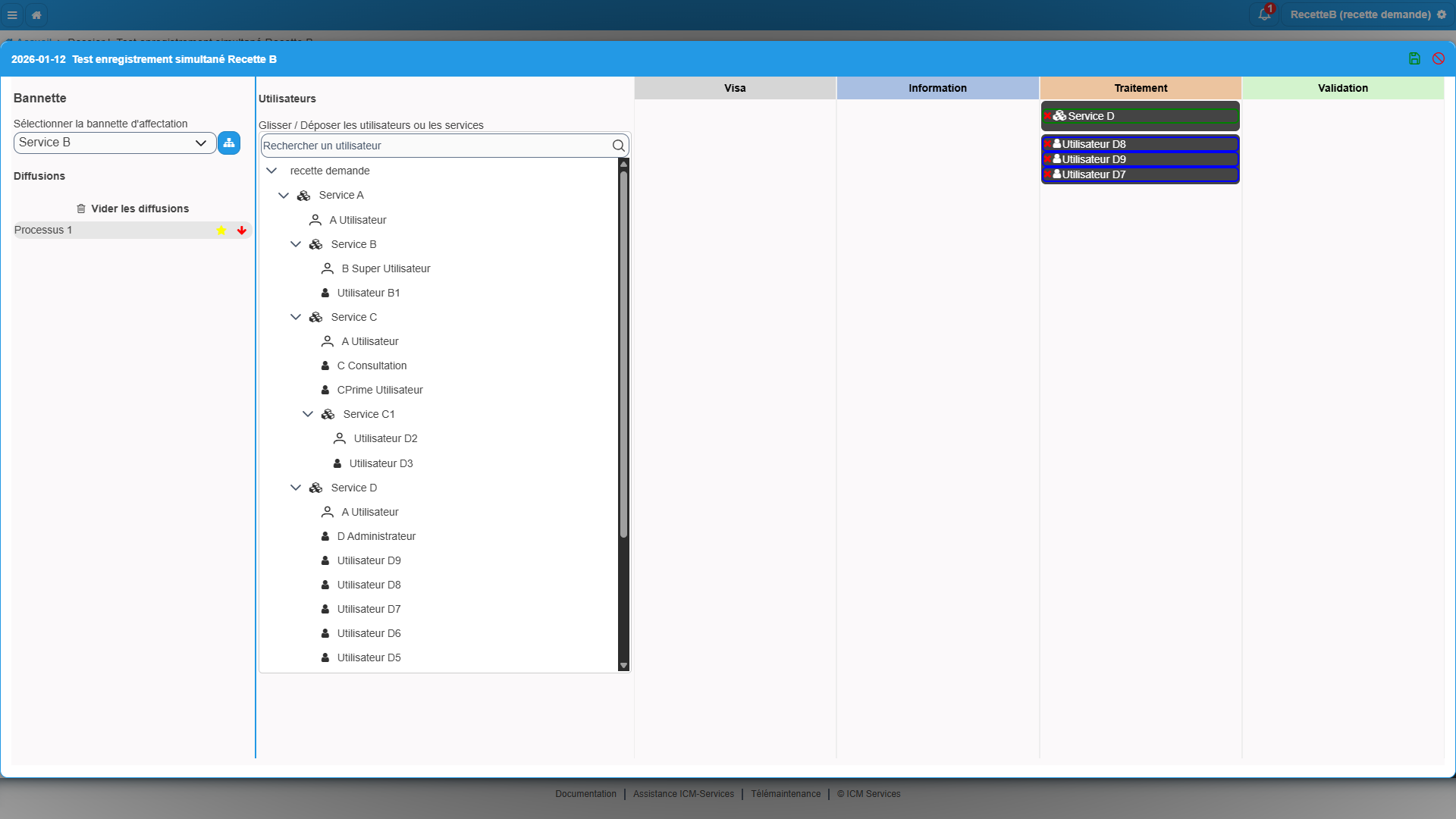1456x819 pixels.
Task: Collapse Service D in the tree
Action: pyautogui.click(x=296, y=488)
